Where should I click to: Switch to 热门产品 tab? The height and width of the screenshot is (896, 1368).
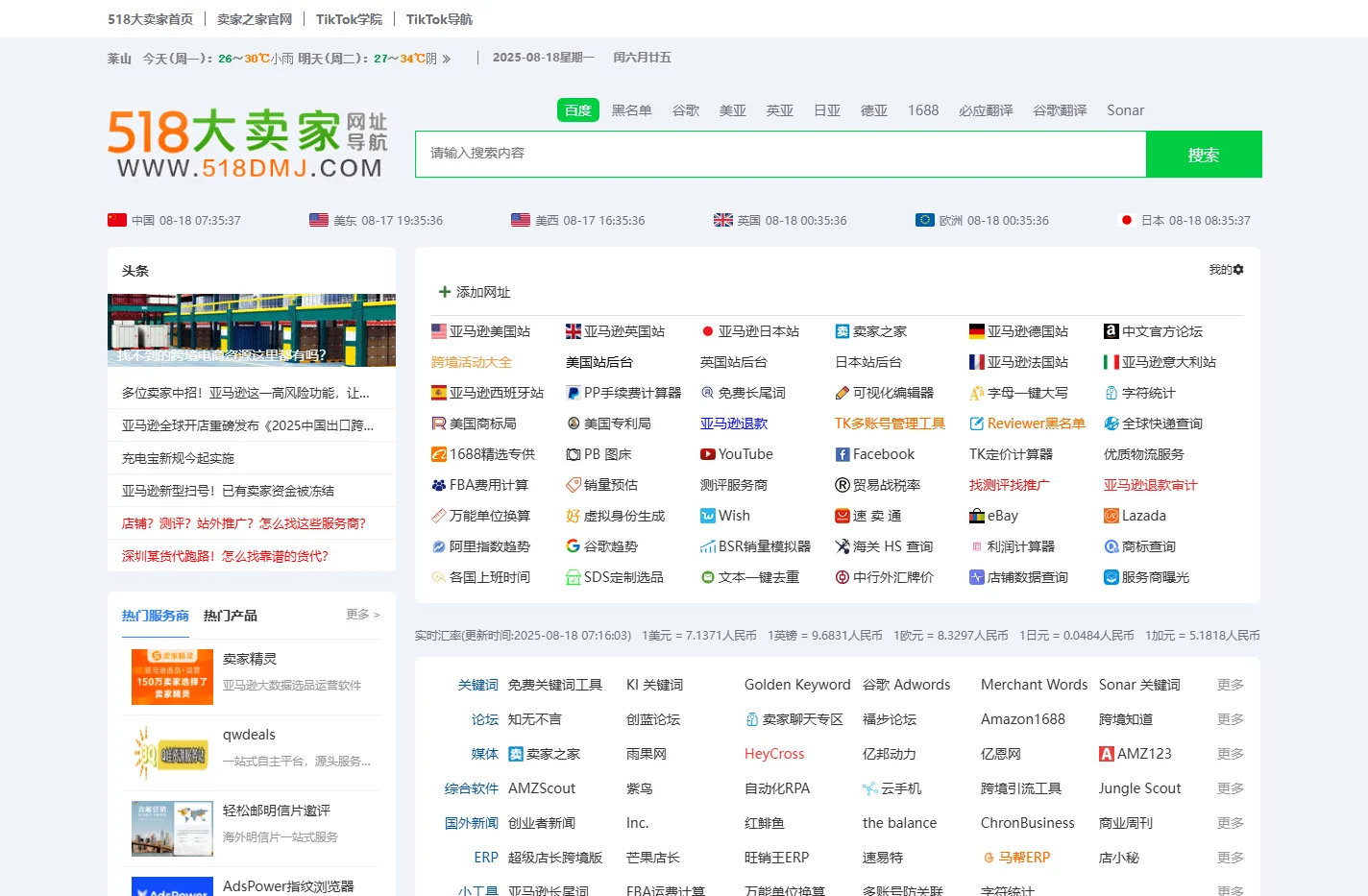pyautogui.click(x=230, y=616)
